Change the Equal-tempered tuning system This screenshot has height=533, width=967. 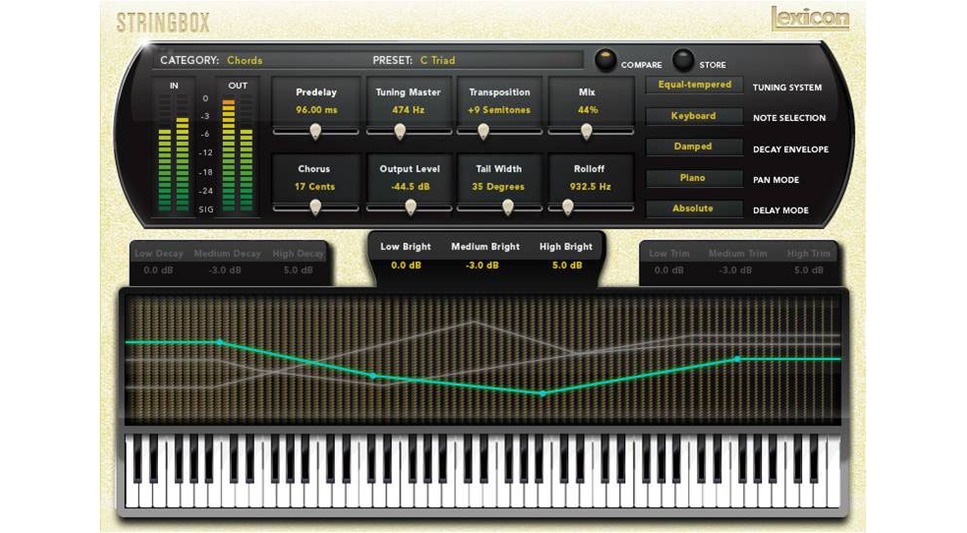pos(694,86)
